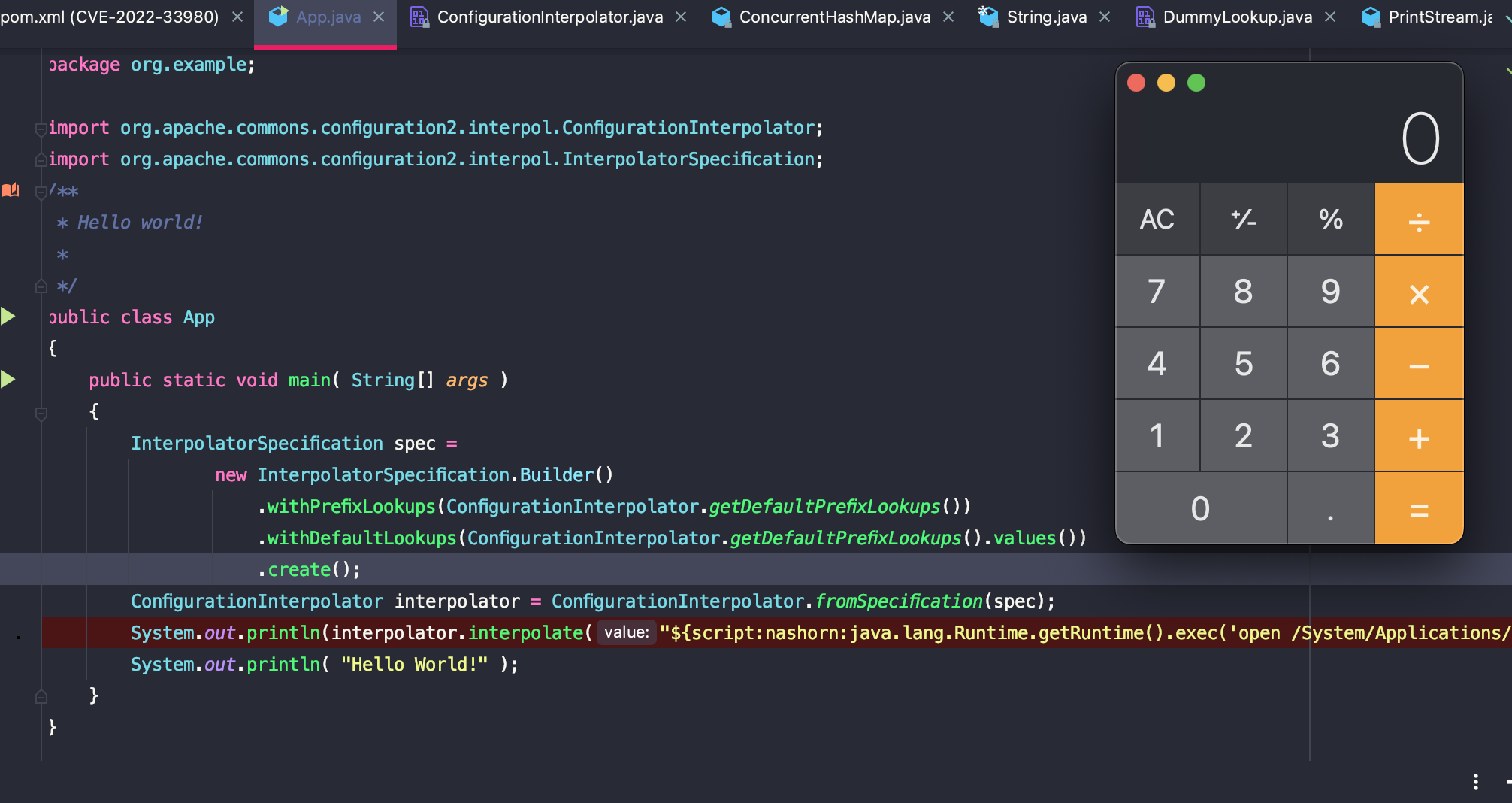Screen dimensions: 1512x803
Task: Close the ConfigurationInterpolator.java tab
Action: 681,17
